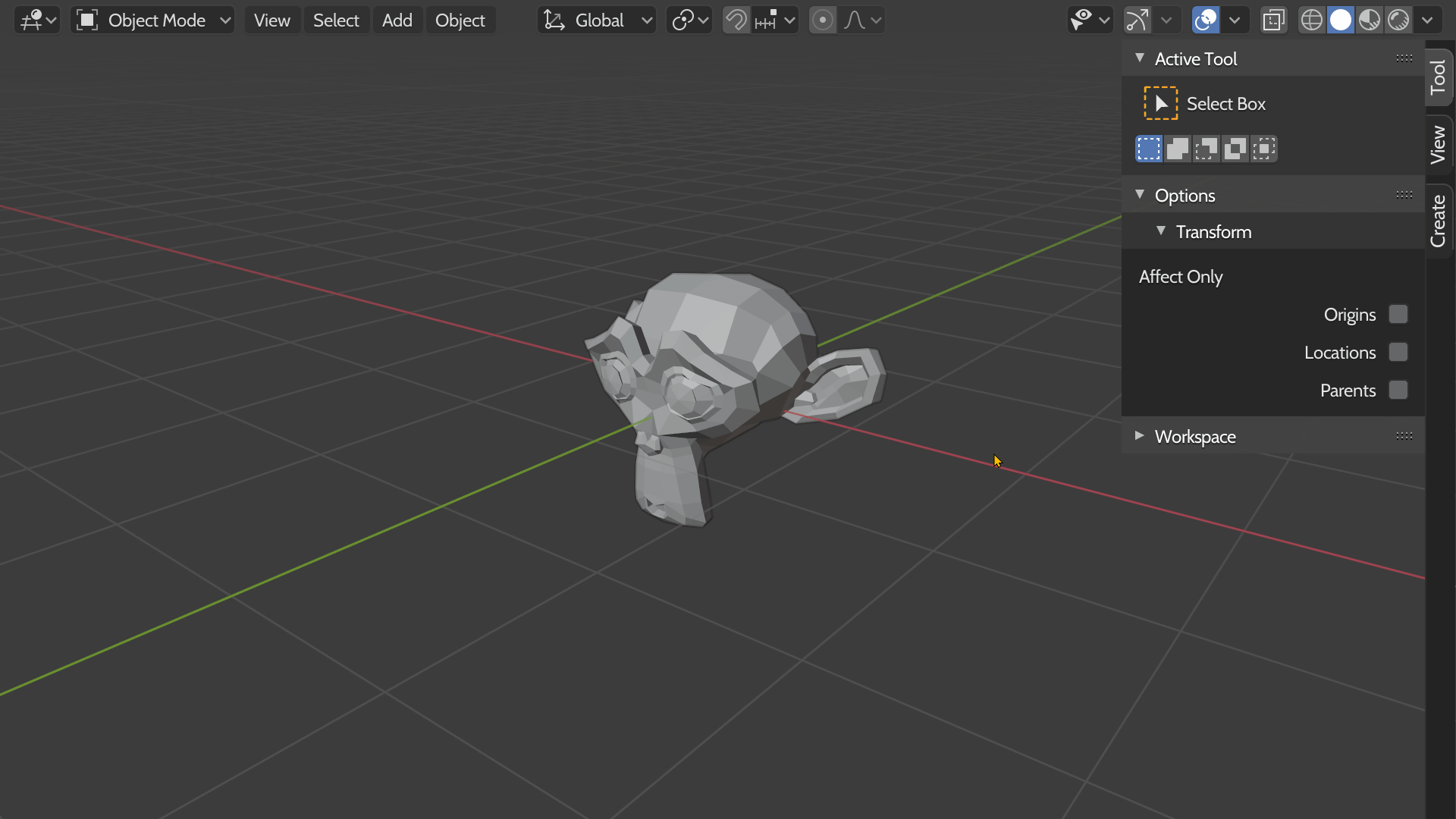Viewport: 1456px width, 819px height.
Task: Enable proportional editing icon
Action: point(822,20)
